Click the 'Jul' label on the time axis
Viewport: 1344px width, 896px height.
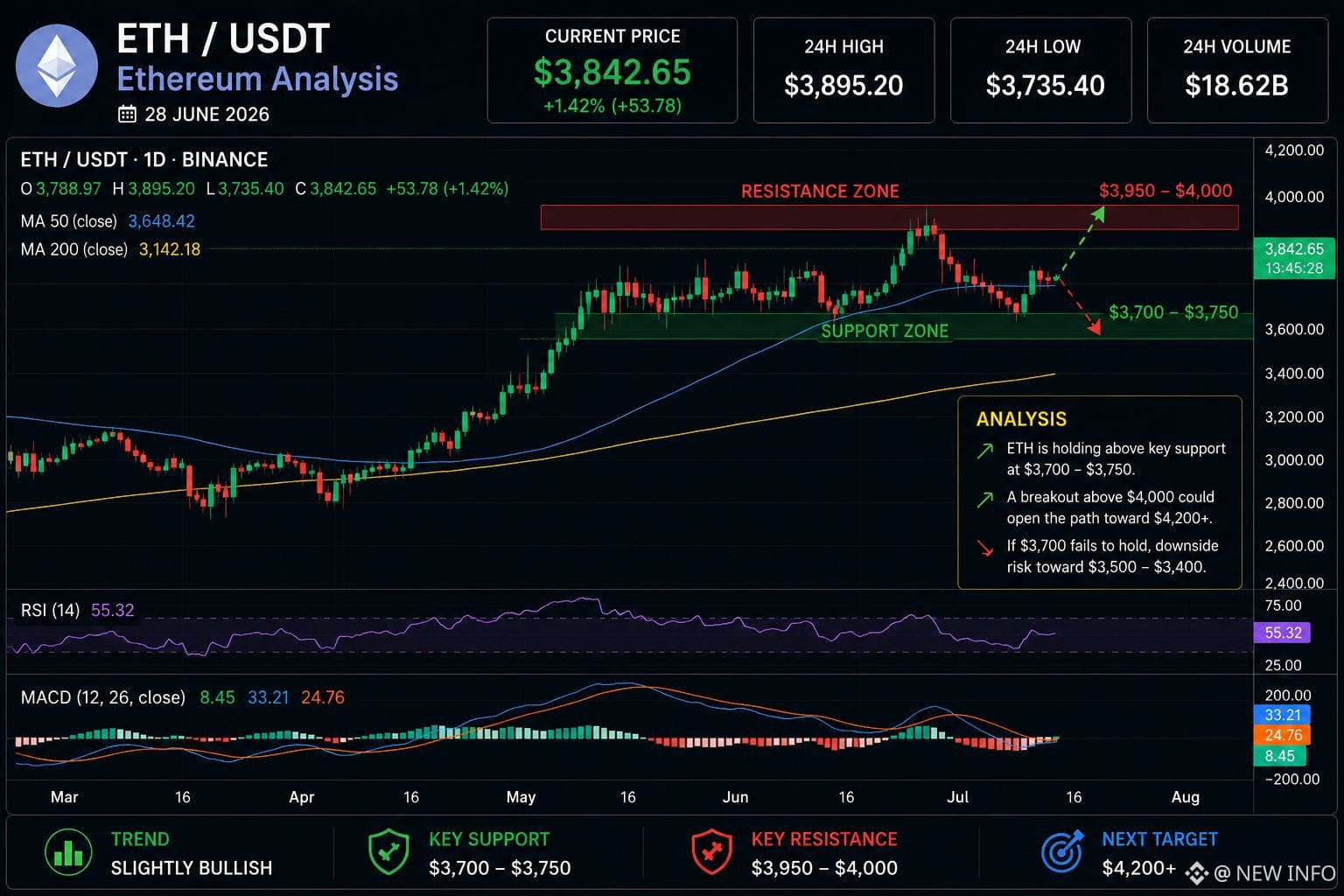pos(958,797)
